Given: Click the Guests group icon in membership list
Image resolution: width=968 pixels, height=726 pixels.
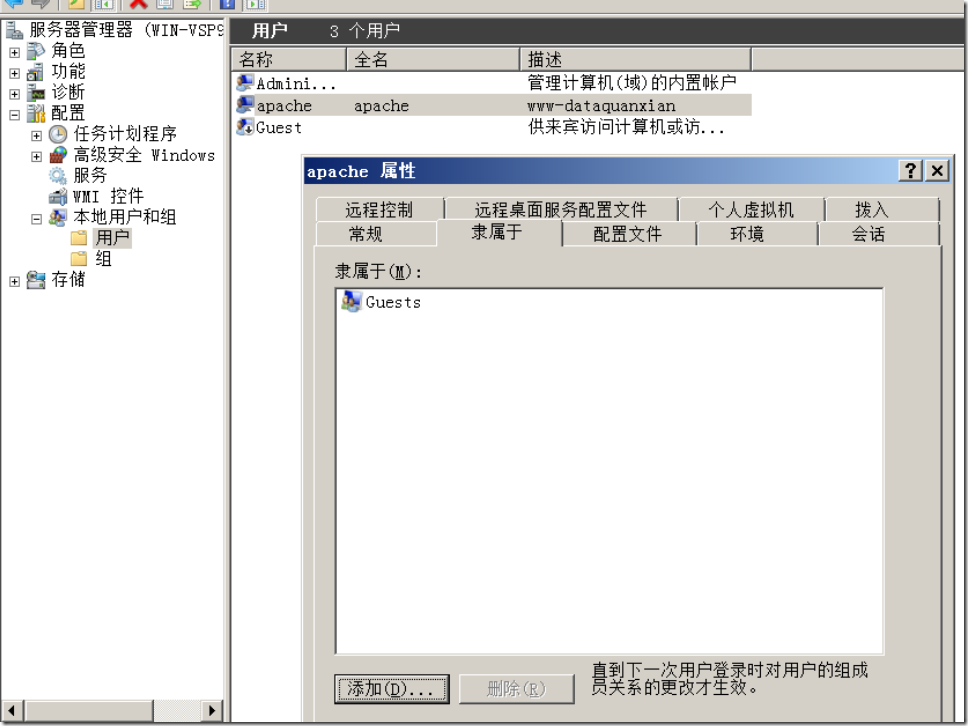Looking at the screenshot, I should click(351, 301).
